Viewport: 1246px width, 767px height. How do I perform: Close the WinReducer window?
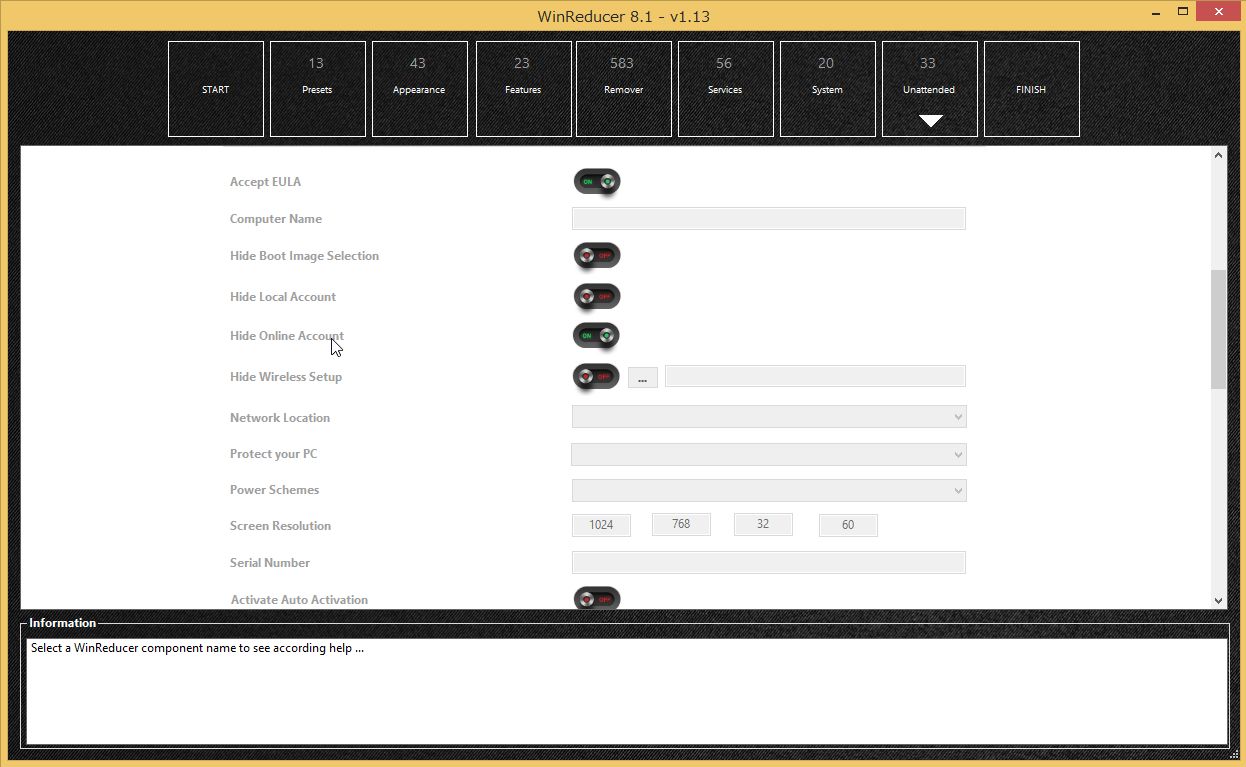tap(1219, 11)
